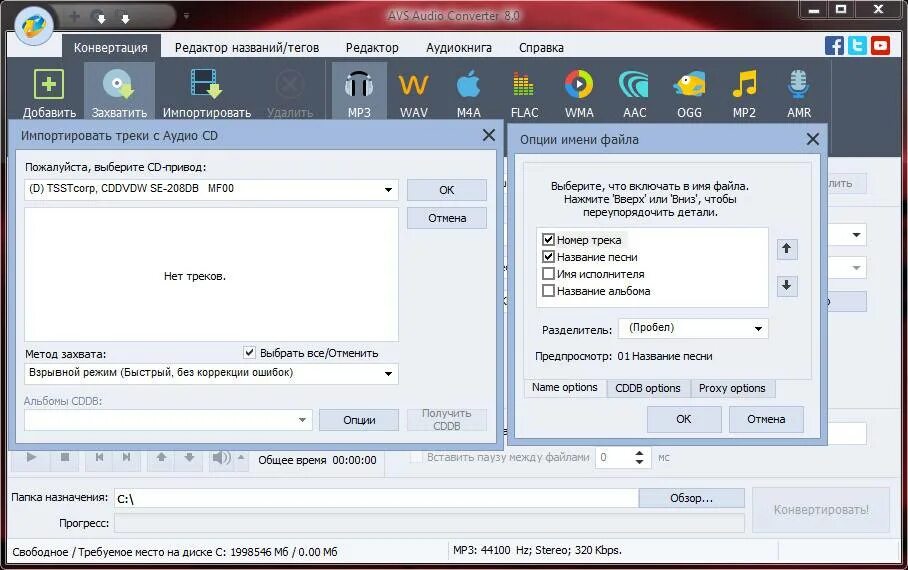Decrease pause value stepper down arrow
Image resolution: width=908 pixels, height=570 pixels.
tap(639, 462)
